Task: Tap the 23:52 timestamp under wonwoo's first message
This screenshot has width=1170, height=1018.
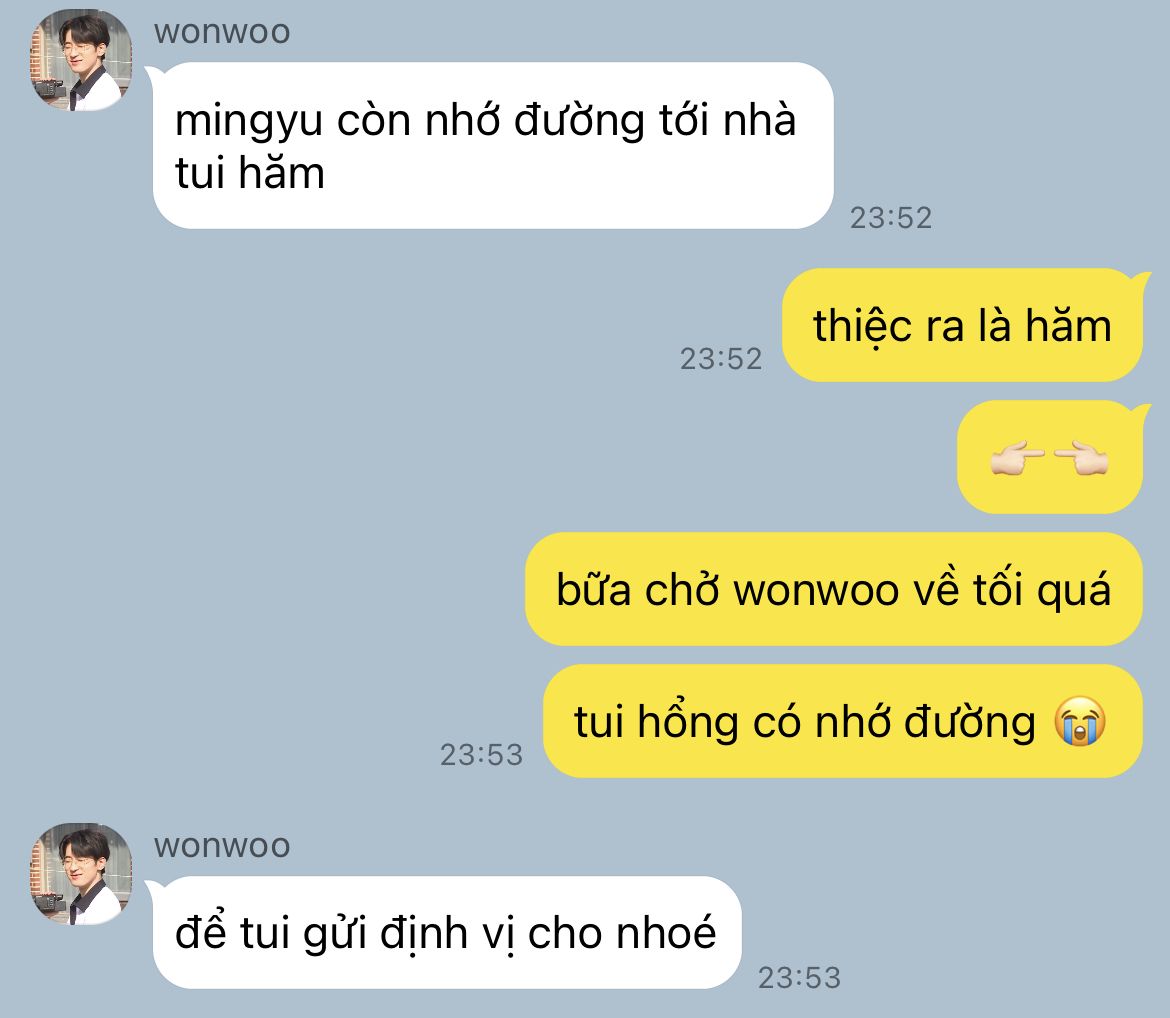Action: click(x=891, y=218)
